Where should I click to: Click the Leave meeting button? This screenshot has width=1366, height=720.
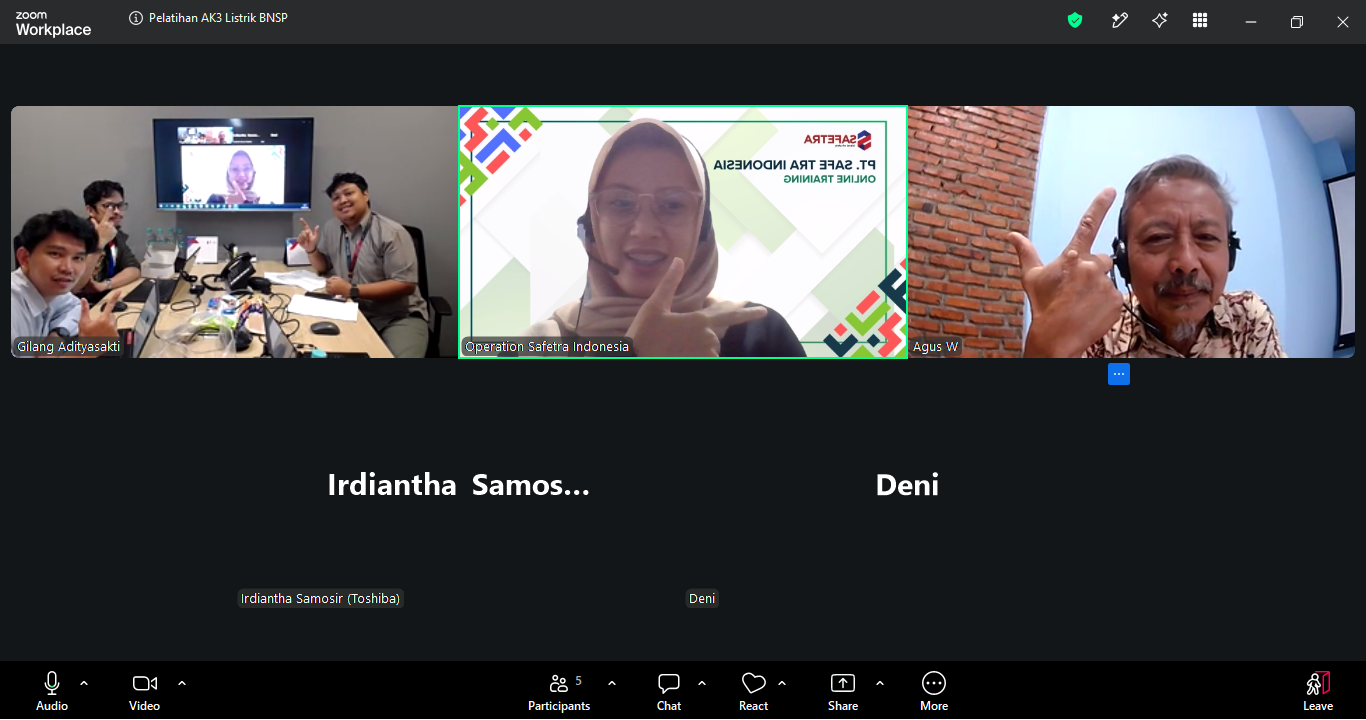coord(1318,691)
